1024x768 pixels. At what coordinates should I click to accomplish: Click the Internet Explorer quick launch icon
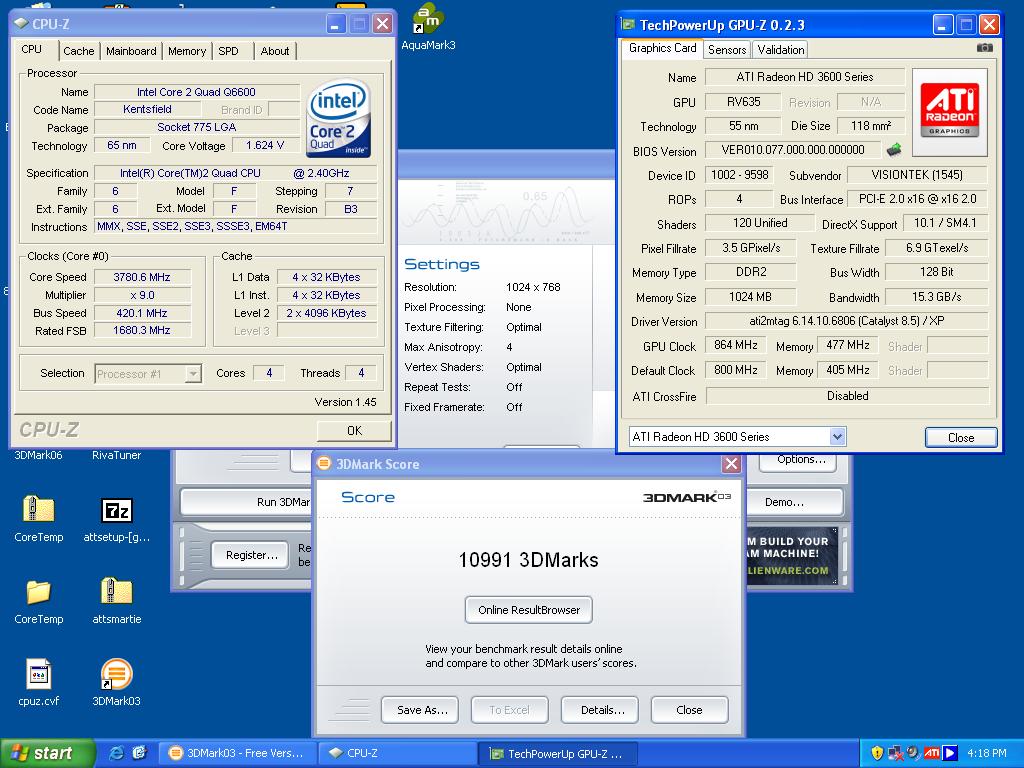point(116,753)
